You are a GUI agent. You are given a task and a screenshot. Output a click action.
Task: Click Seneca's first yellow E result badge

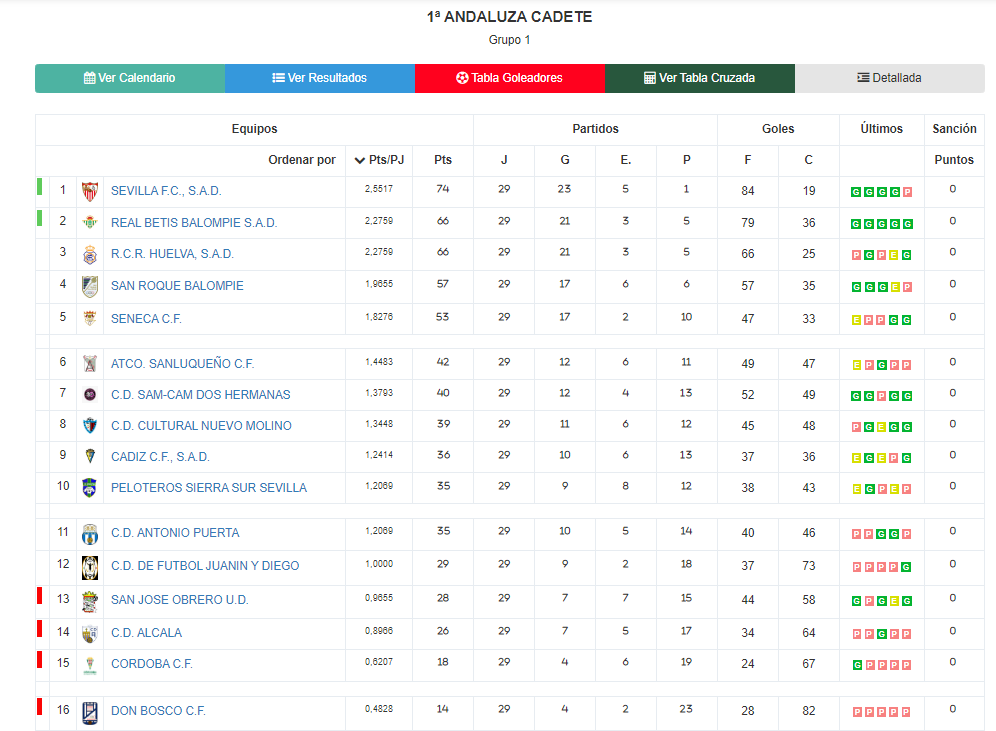(x=856, y=321)
